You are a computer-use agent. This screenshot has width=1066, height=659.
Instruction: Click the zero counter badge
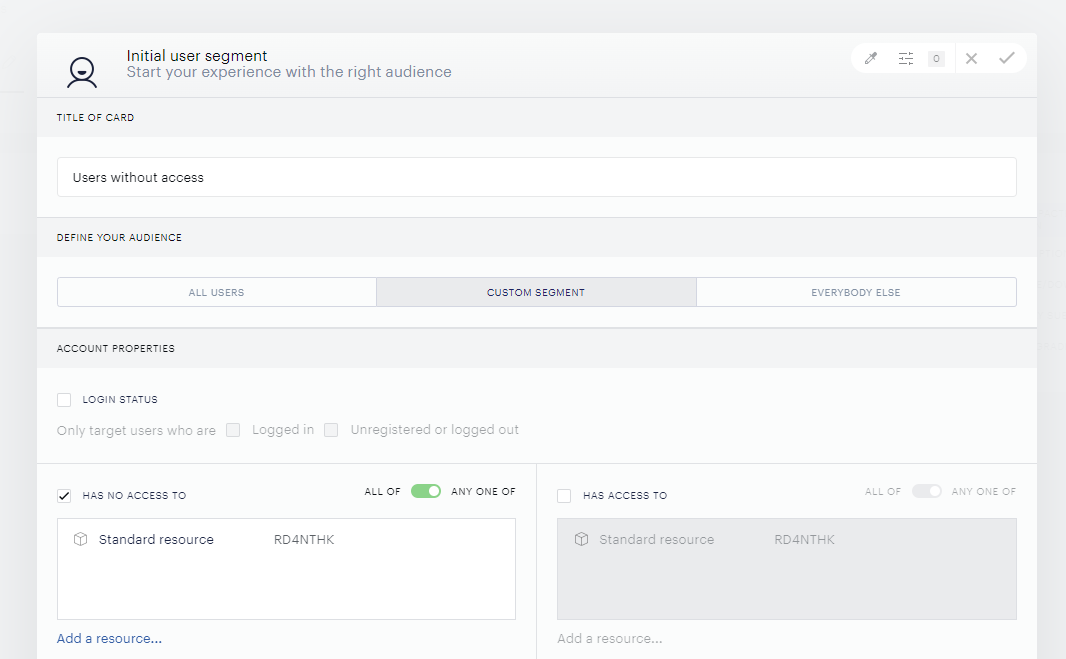[x=936, y=58]
